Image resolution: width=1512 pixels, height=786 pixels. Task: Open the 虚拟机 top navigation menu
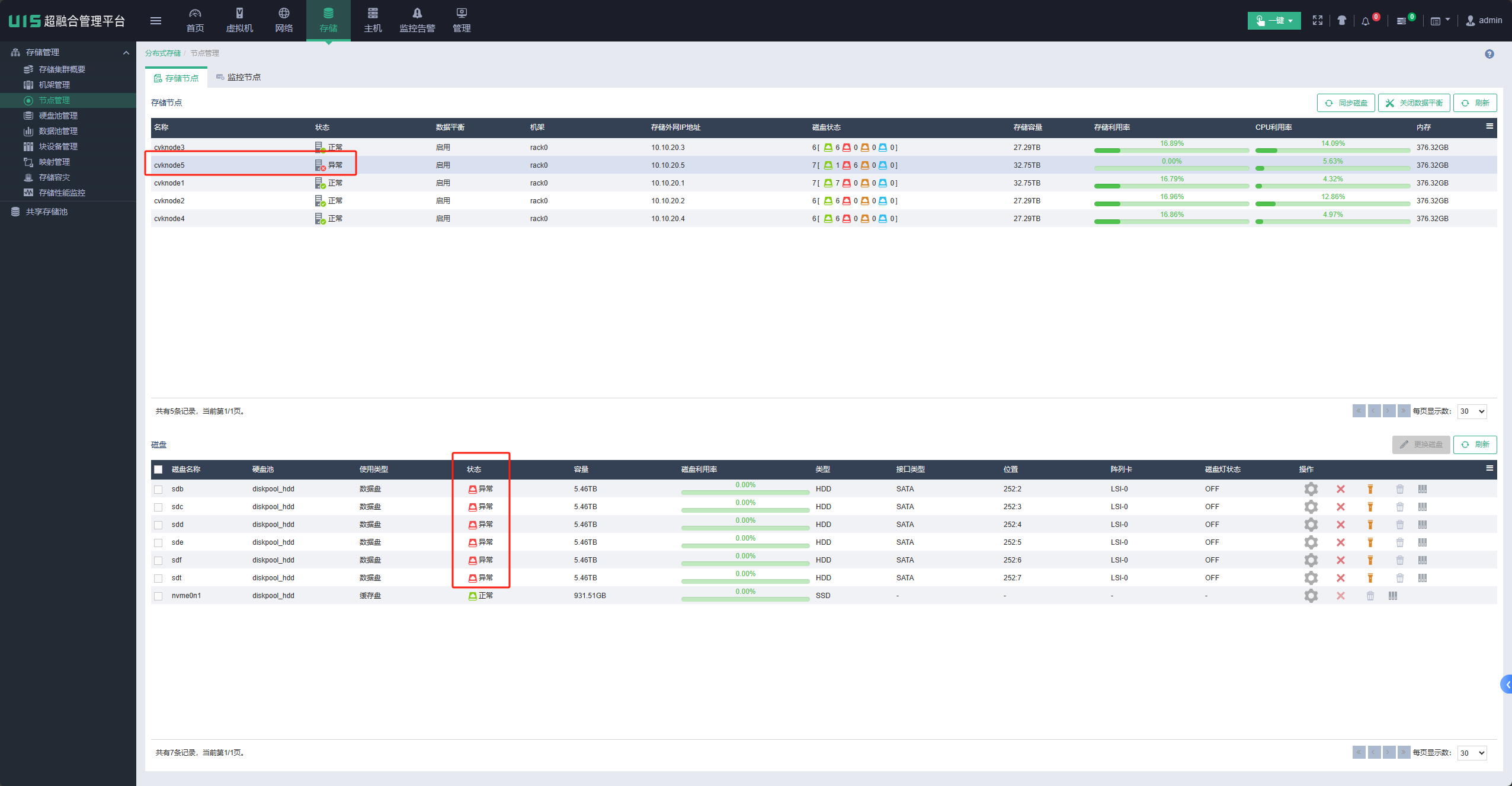(239, 21)
